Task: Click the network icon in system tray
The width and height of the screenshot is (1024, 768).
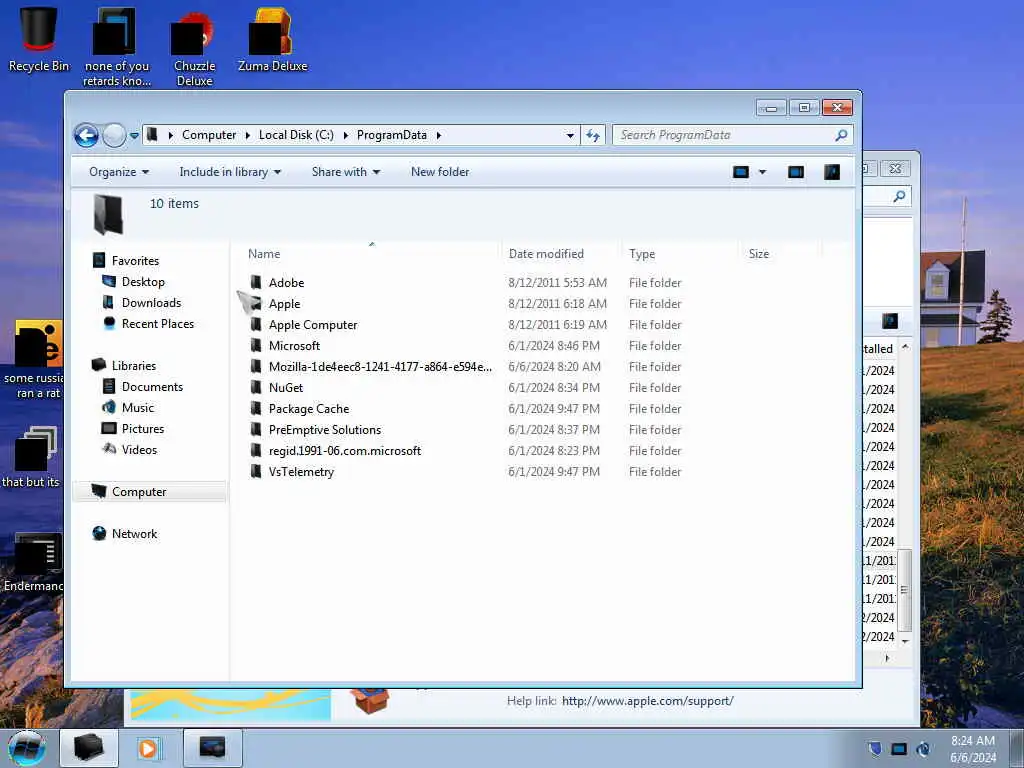Action: coord(899,749)
